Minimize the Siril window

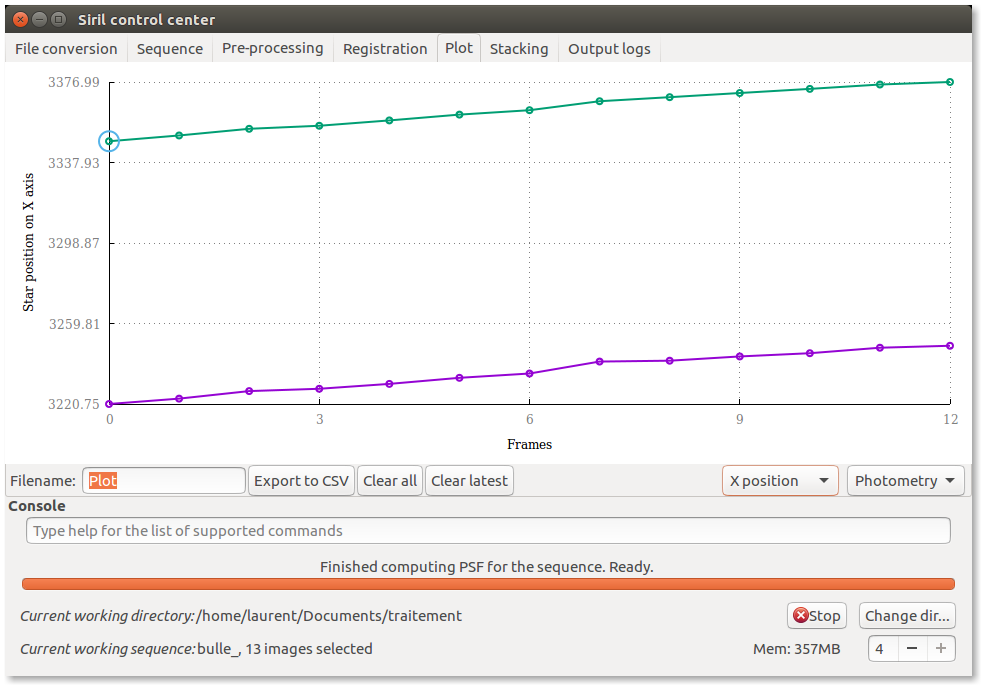[x=39, y=19]
